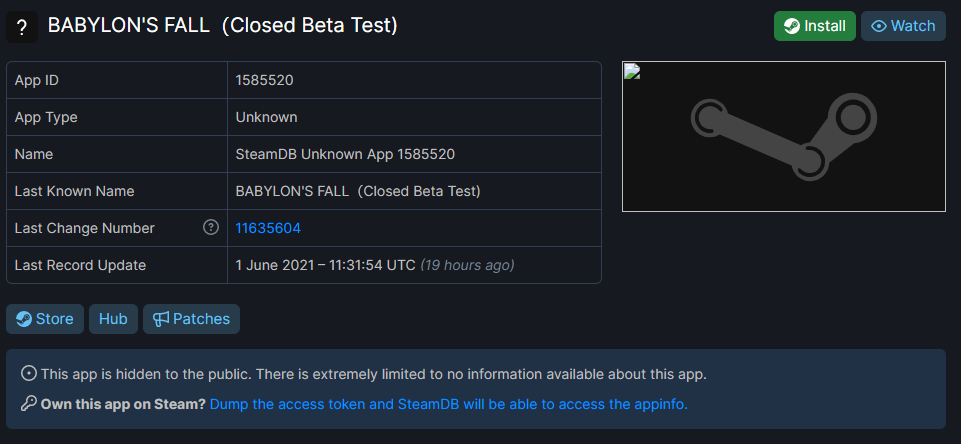This screenshot has width=961, height=444.
Task: Select the App ID value 1585520
Action: [x=264, y=80]
